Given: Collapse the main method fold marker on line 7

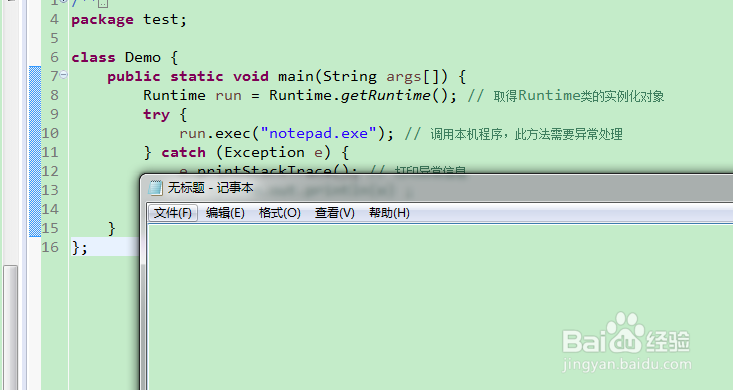Looking at the screenshot, I should click(64, 74).
